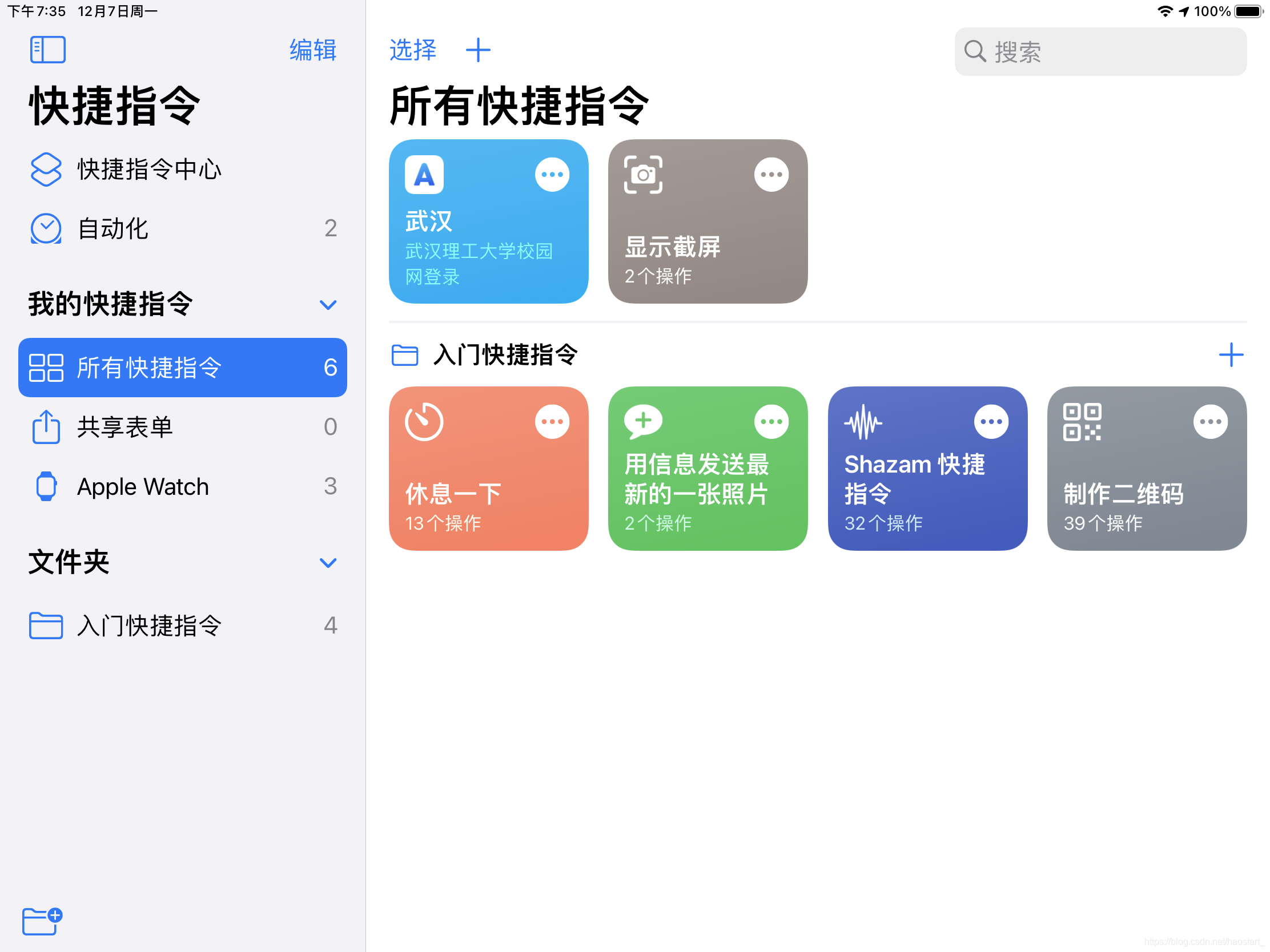Viewport: 1270px width, 952px height.
Task: Open 入门快捷指令 folder in sidebar
Action: pyautogui.click(x=148, y=626)
